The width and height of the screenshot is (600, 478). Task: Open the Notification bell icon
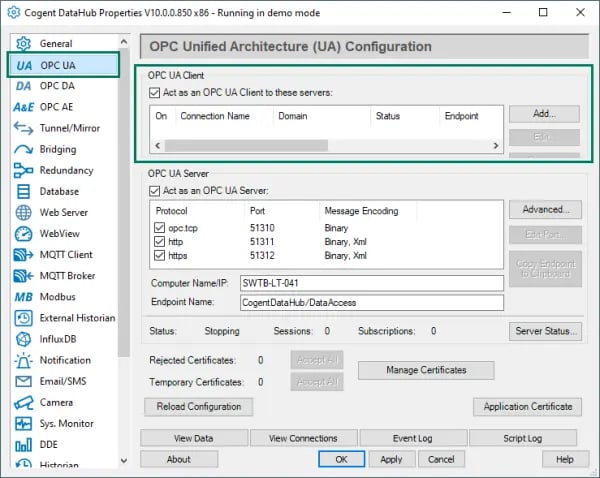[23, 361]
